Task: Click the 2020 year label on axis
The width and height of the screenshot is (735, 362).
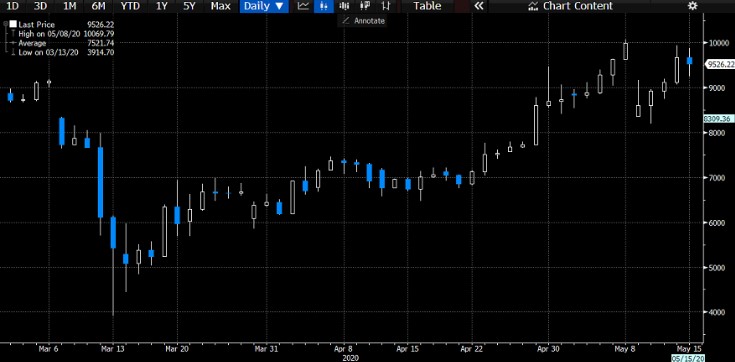Action: (351, 357)
